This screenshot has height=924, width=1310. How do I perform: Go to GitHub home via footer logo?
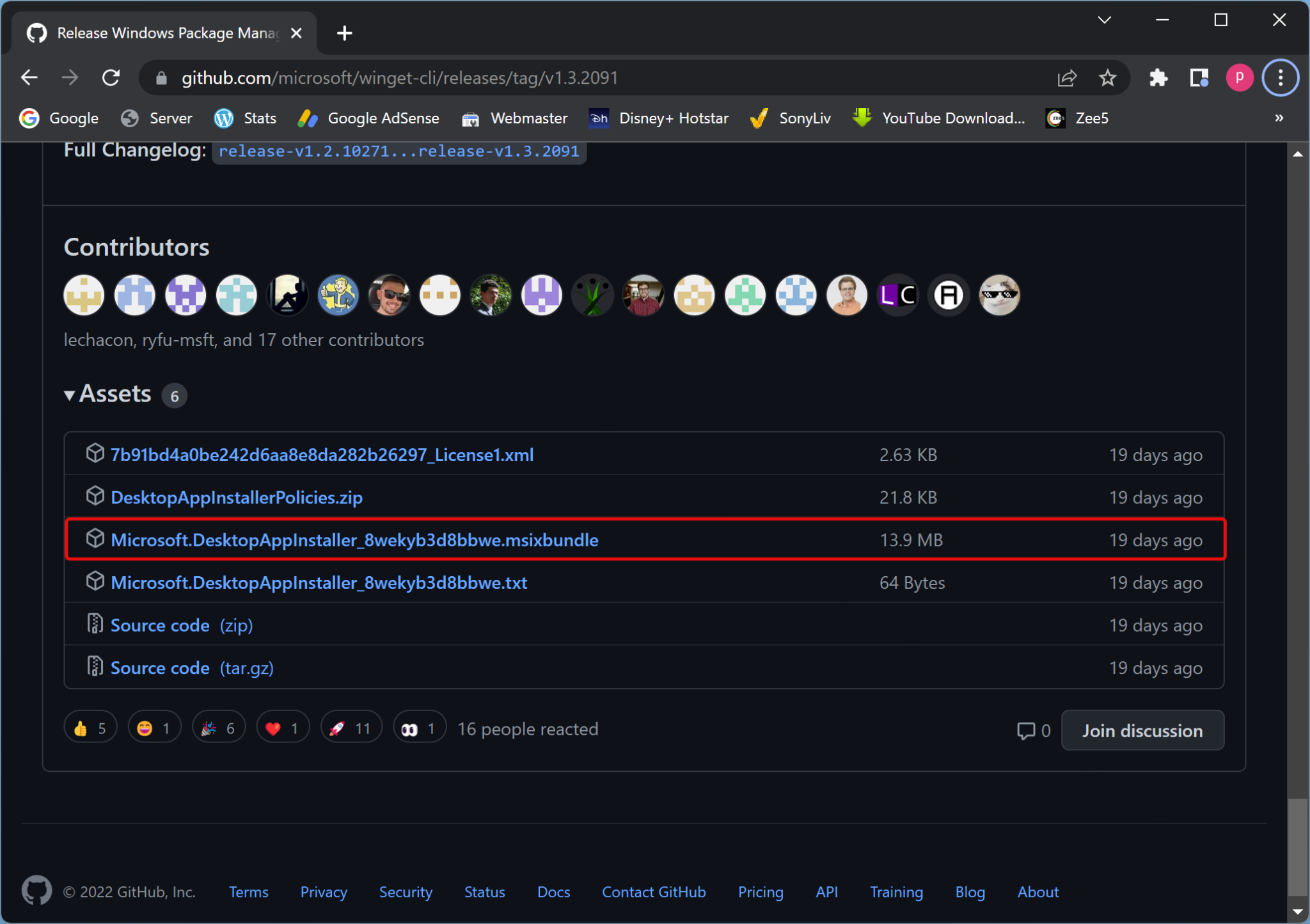(x=36, y=891)
